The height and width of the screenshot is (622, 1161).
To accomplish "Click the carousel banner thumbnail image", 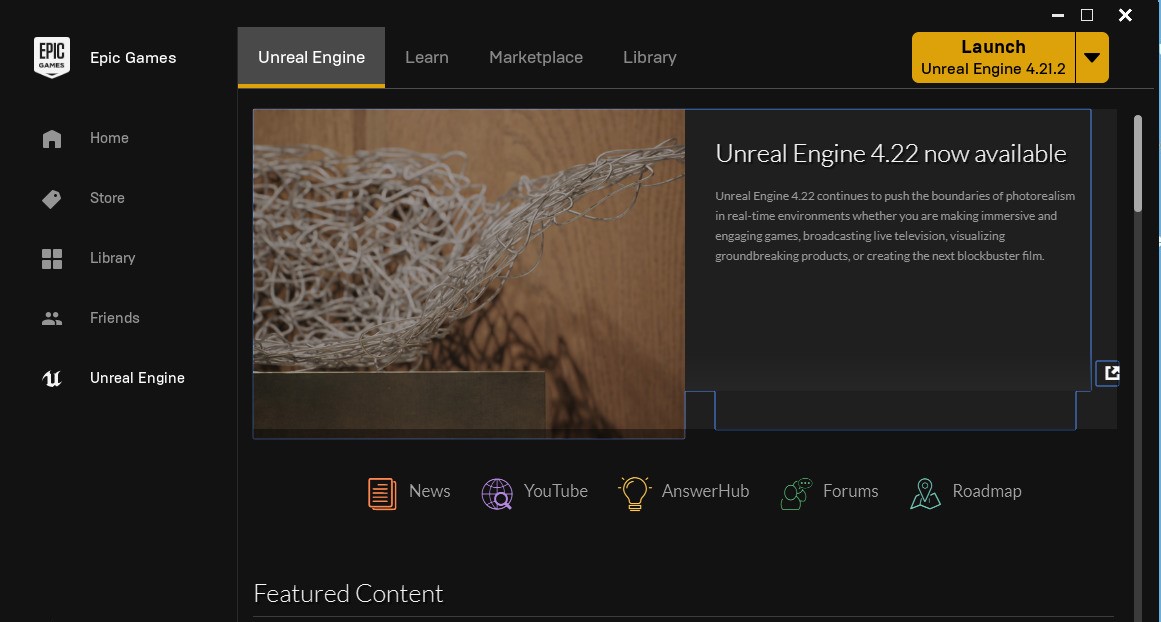I will point(468,273).
